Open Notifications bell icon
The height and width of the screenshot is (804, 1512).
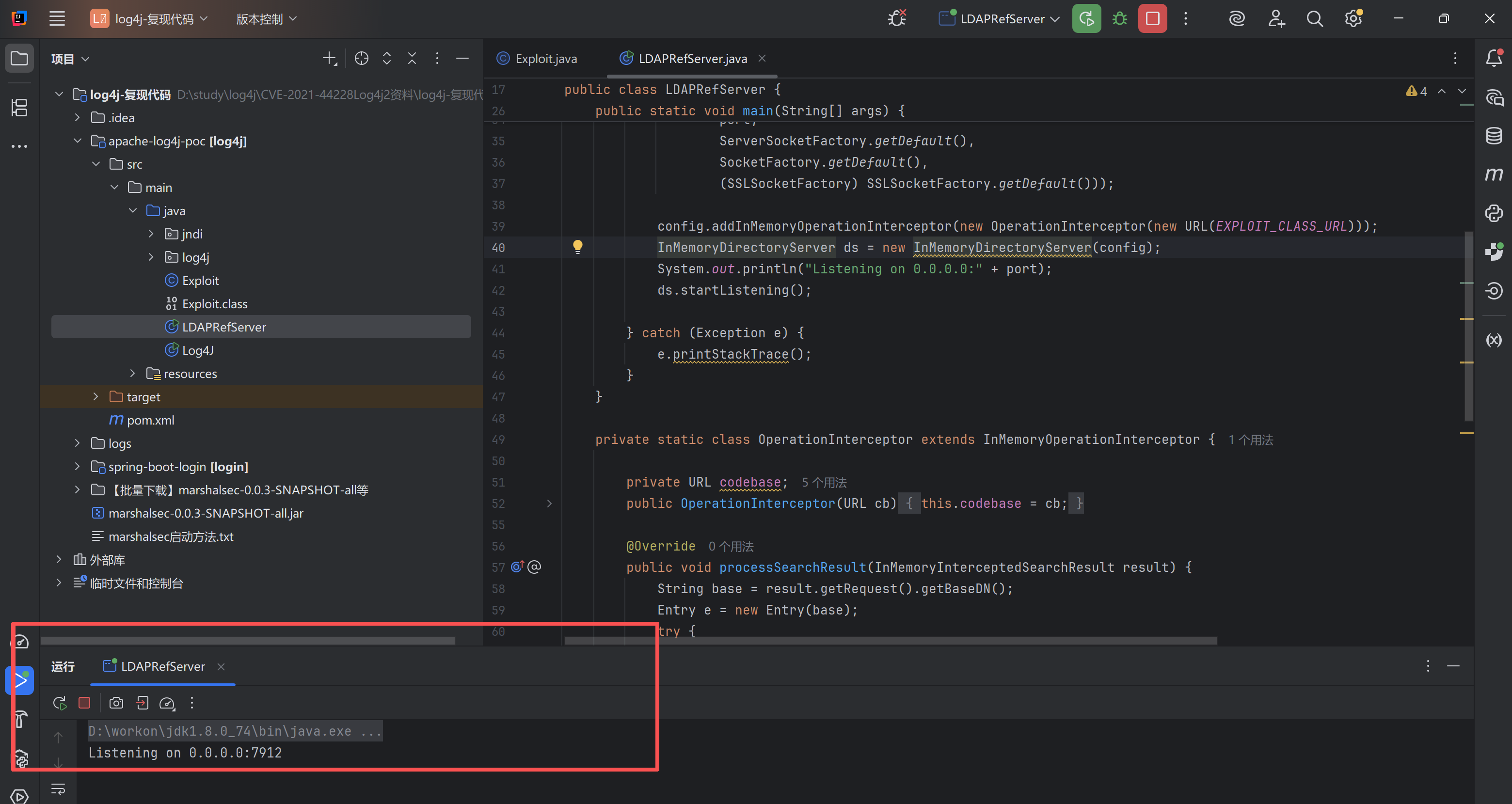pos(1493,58)
